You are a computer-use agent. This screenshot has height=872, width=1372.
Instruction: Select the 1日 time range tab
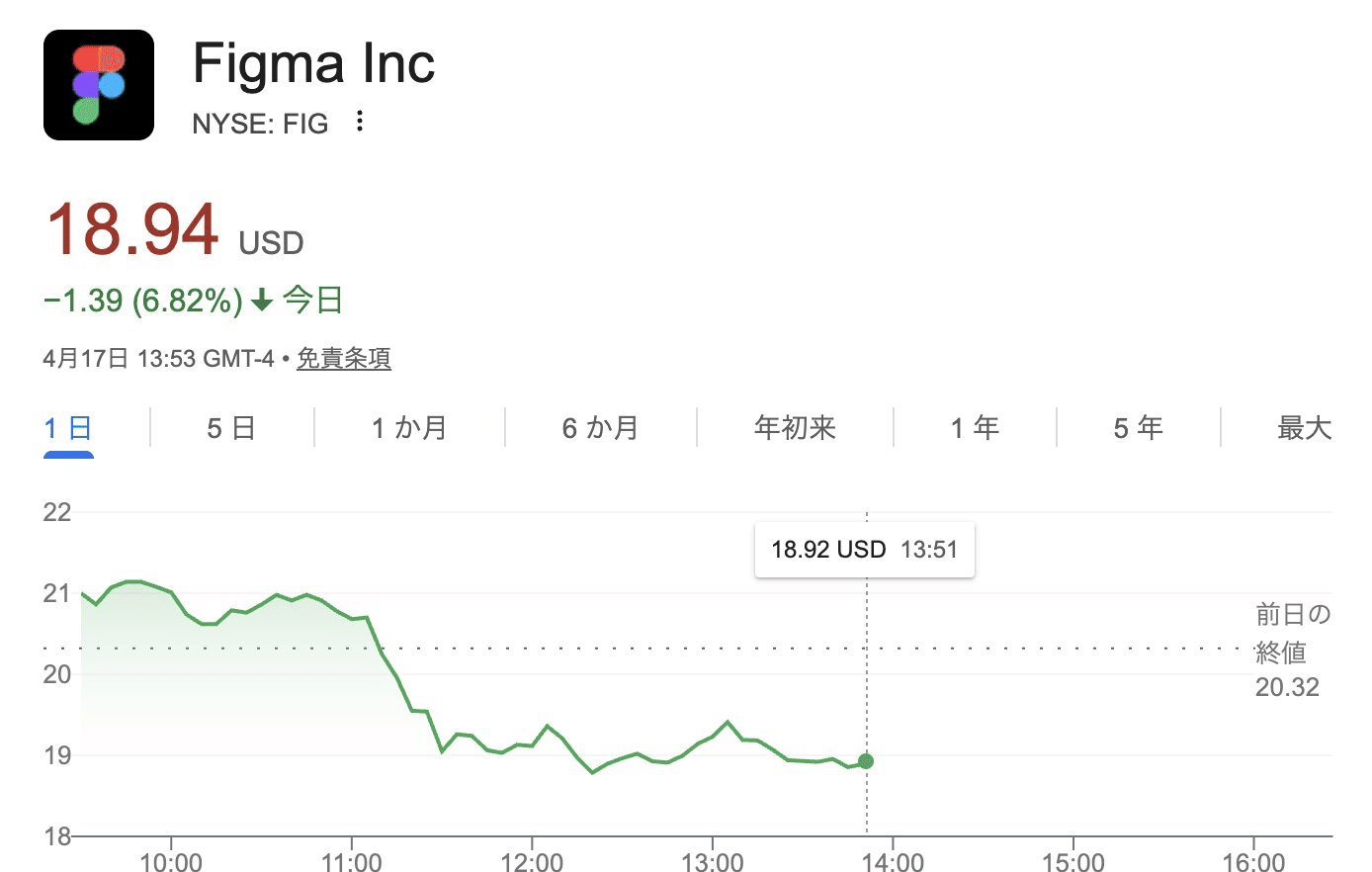[68, 428]
